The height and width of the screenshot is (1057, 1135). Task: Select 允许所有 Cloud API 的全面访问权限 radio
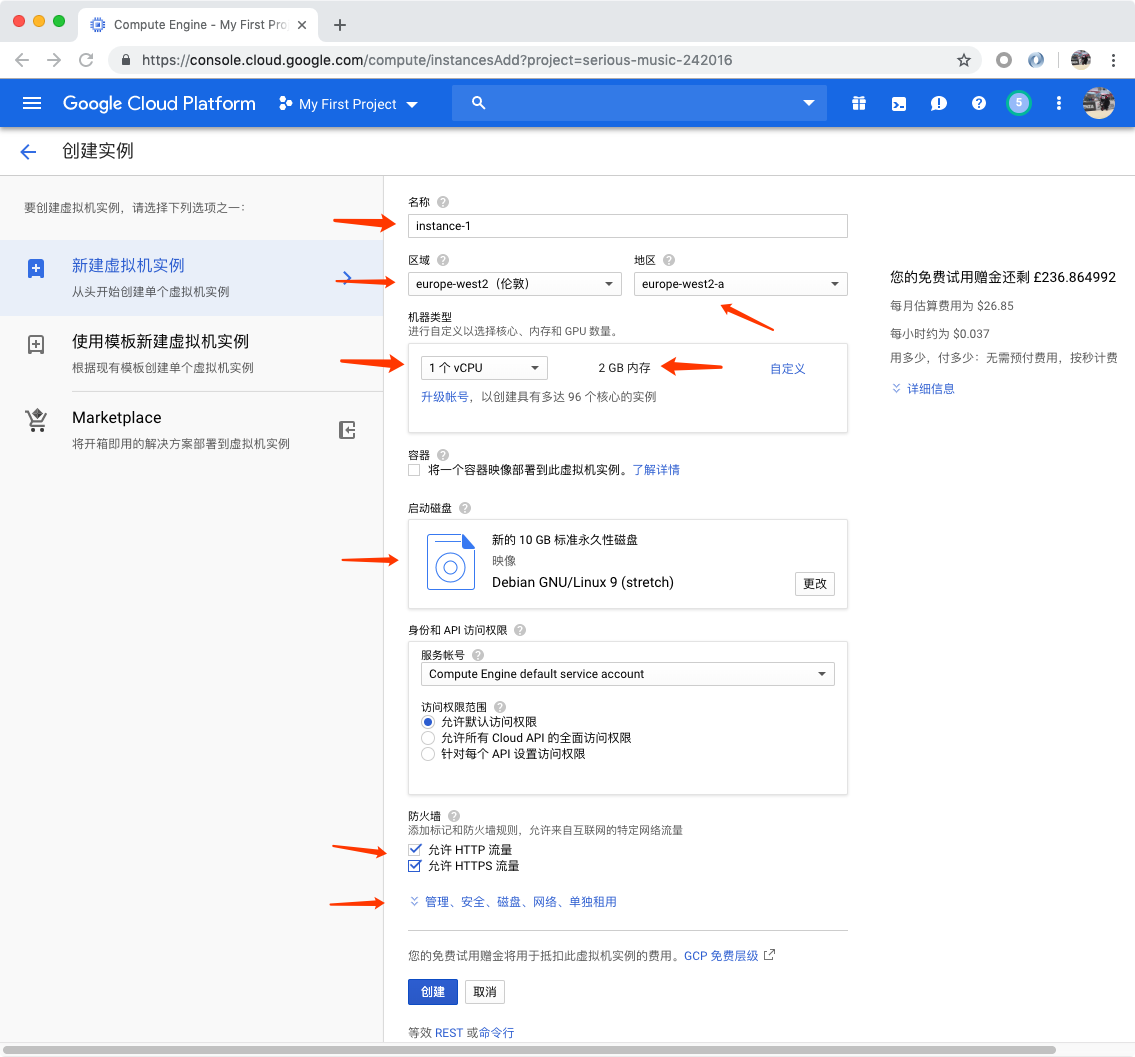click(428, 738)
